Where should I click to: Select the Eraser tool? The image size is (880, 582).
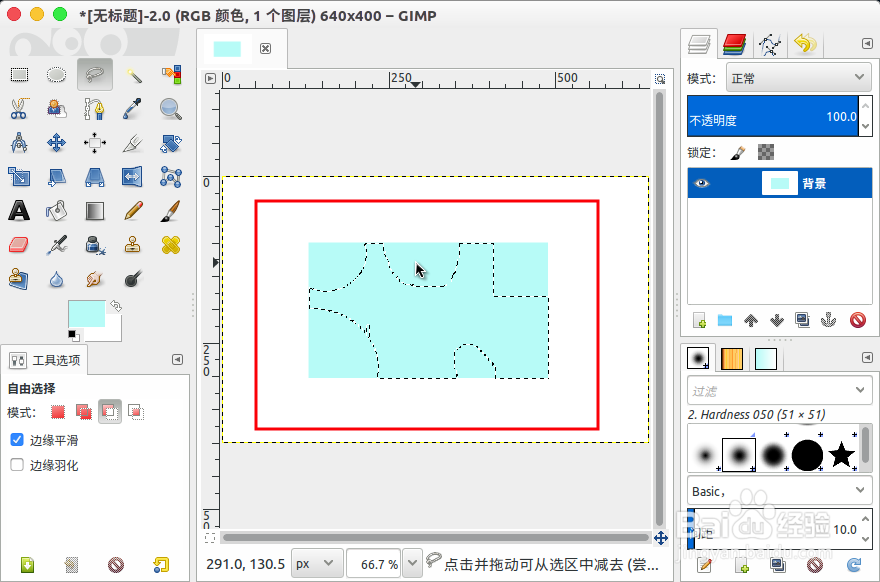pyautogui.click(x=19, y=245)
